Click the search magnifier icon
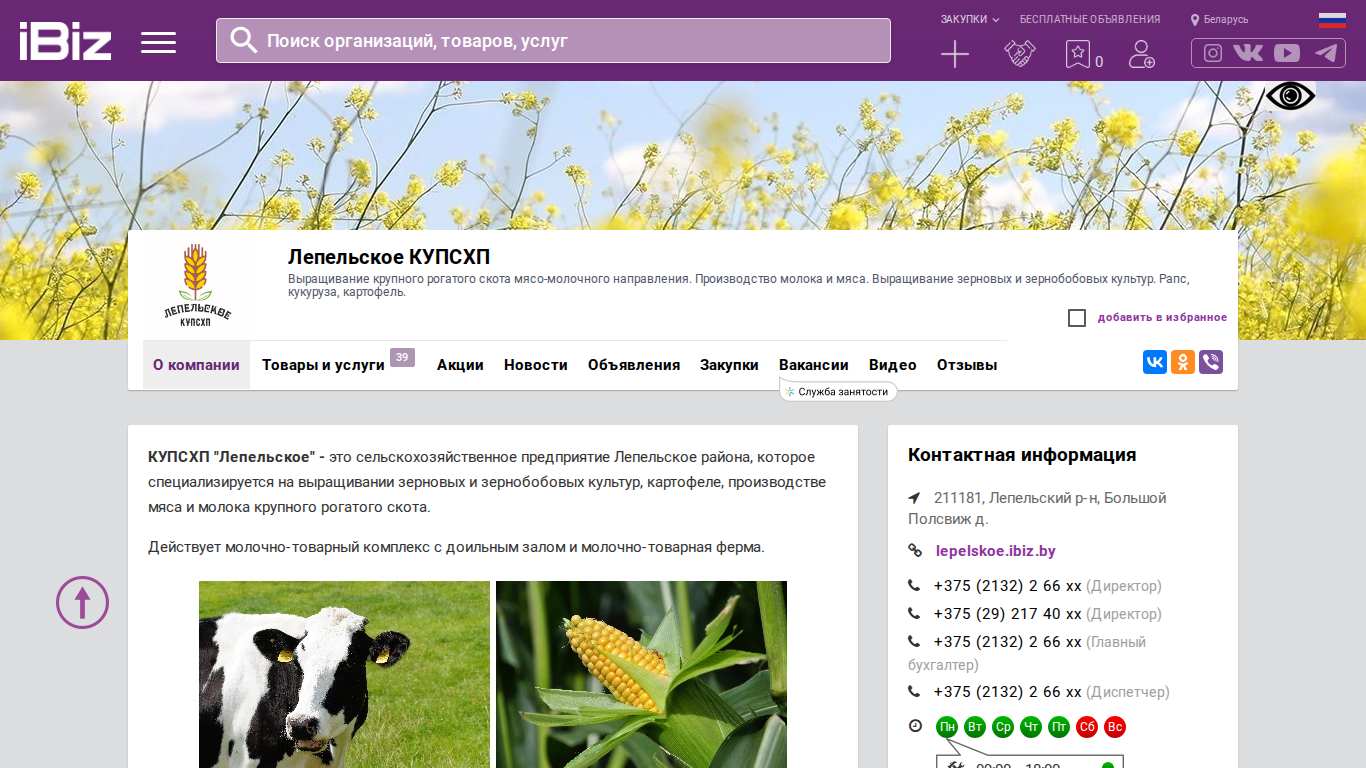The image size is (1366, 768). click(244, 40)
